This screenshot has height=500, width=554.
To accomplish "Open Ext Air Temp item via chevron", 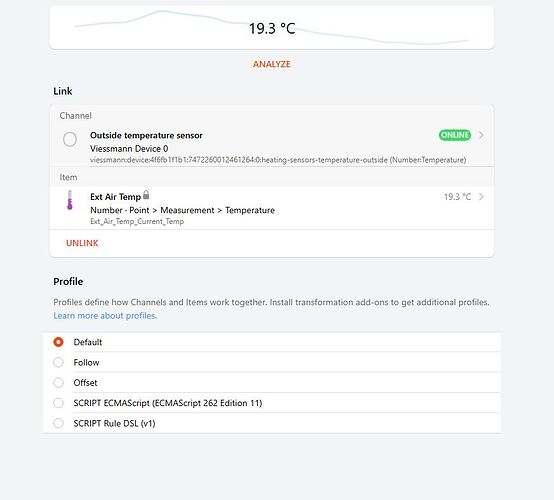I will [x=481, y=197].
